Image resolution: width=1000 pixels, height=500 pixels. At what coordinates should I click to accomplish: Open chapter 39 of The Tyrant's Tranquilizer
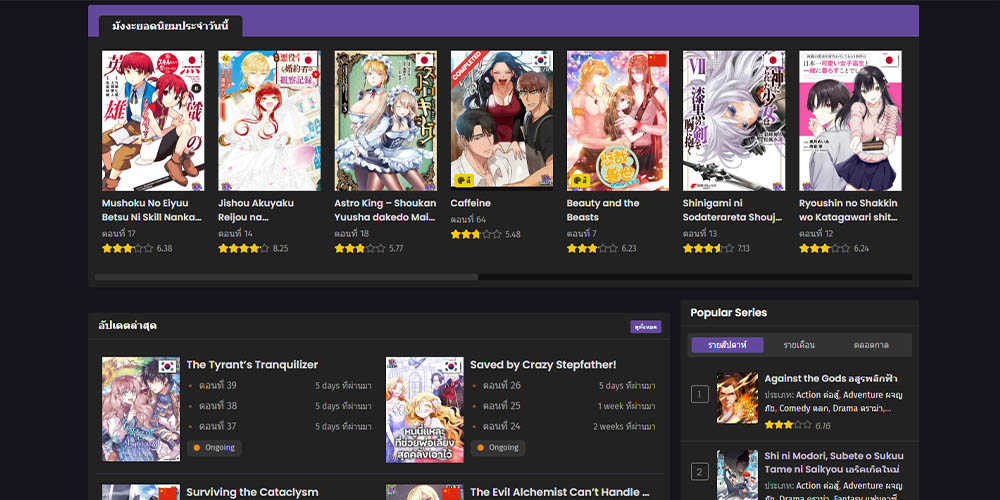[217, 385]
